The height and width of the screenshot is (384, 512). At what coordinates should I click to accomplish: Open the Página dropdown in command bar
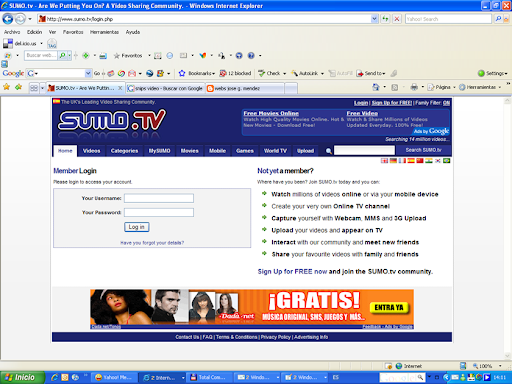coord(441,87)
